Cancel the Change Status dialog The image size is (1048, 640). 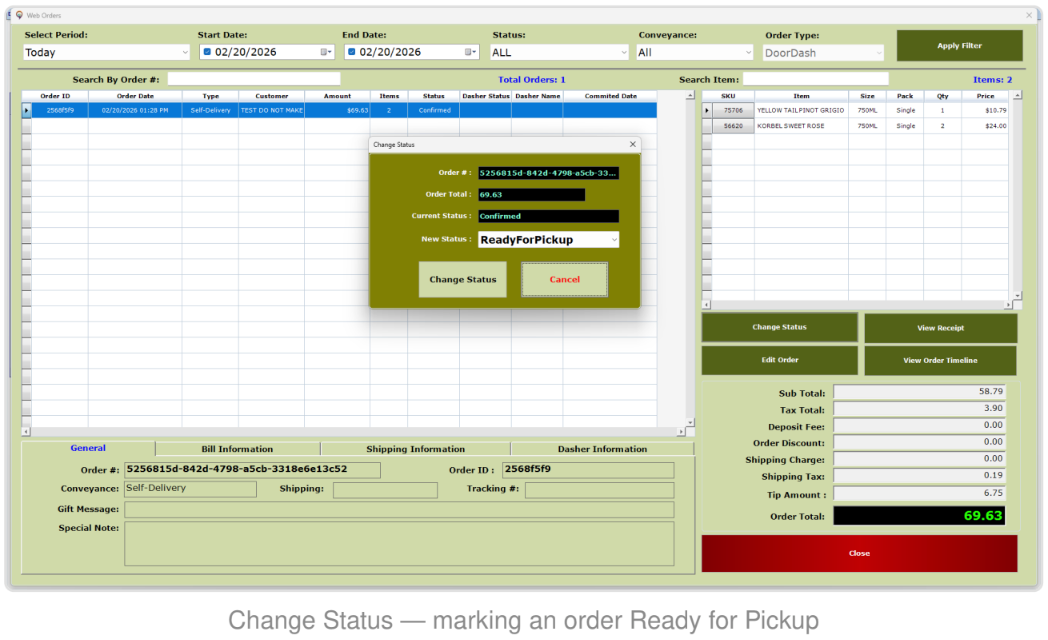click(565, 279)
